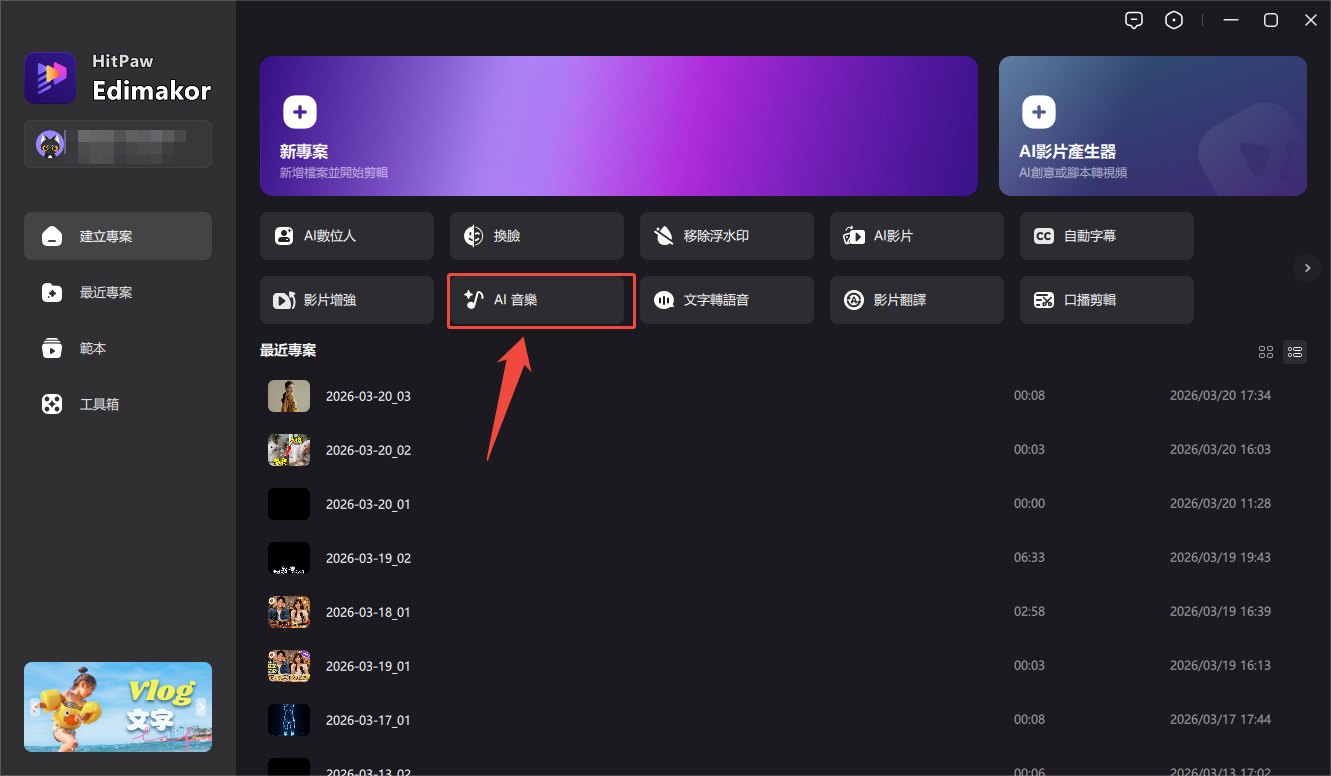Launch the 影片翻譯 video translation tool

point(916,300)
